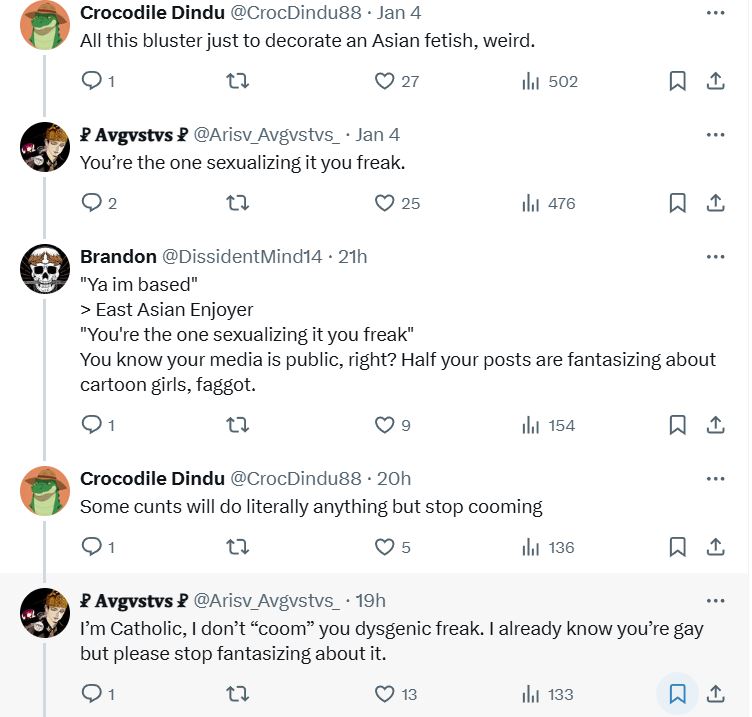Bookmark the highlighted 19h Avgvstvs tweet
Viewport: 752px width, 717px height.
(x=677, y=693)
